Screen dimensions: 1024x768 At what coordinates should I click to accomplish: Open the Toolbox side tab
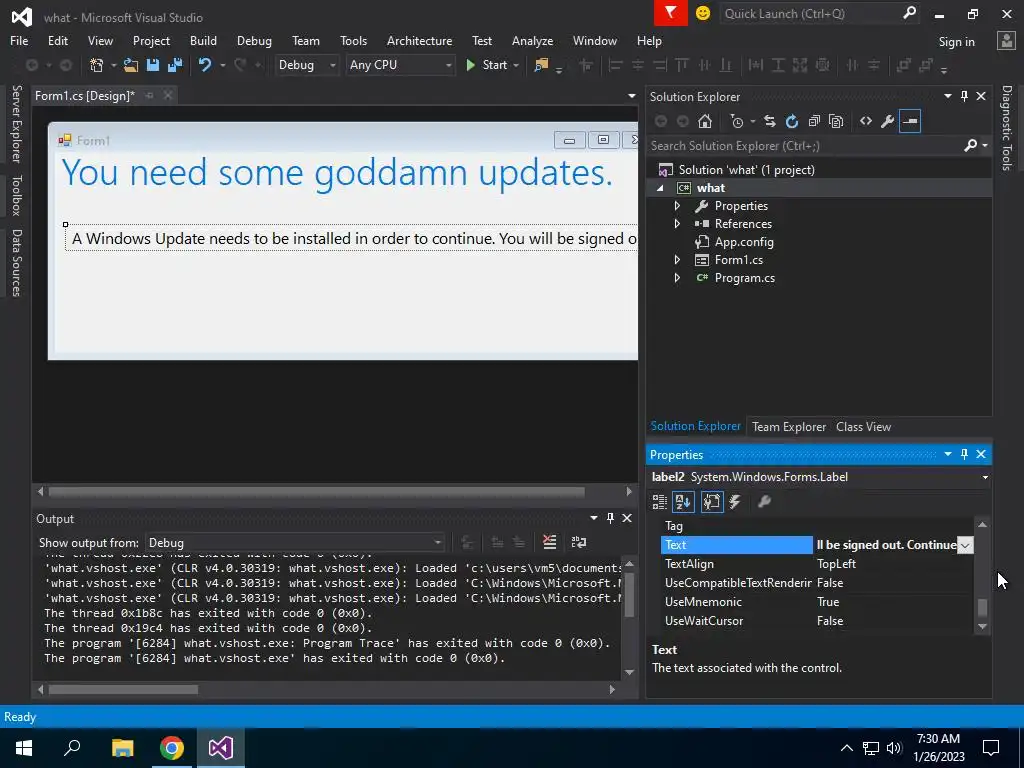click(16, 195)
